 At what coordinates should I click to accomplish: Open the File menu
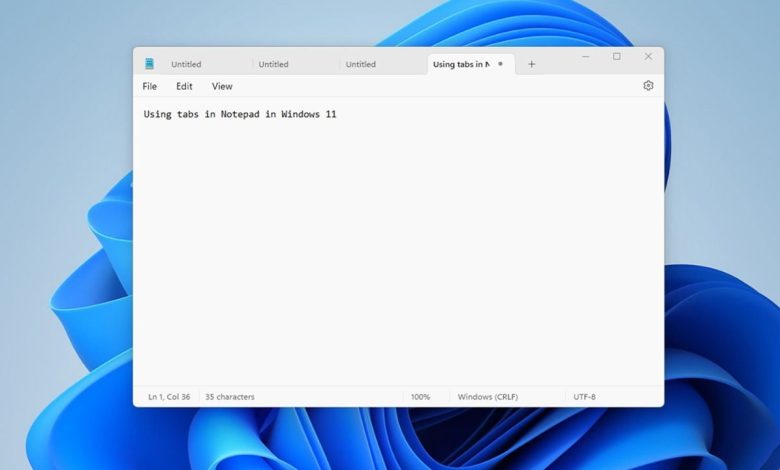(x=149, y=86)
